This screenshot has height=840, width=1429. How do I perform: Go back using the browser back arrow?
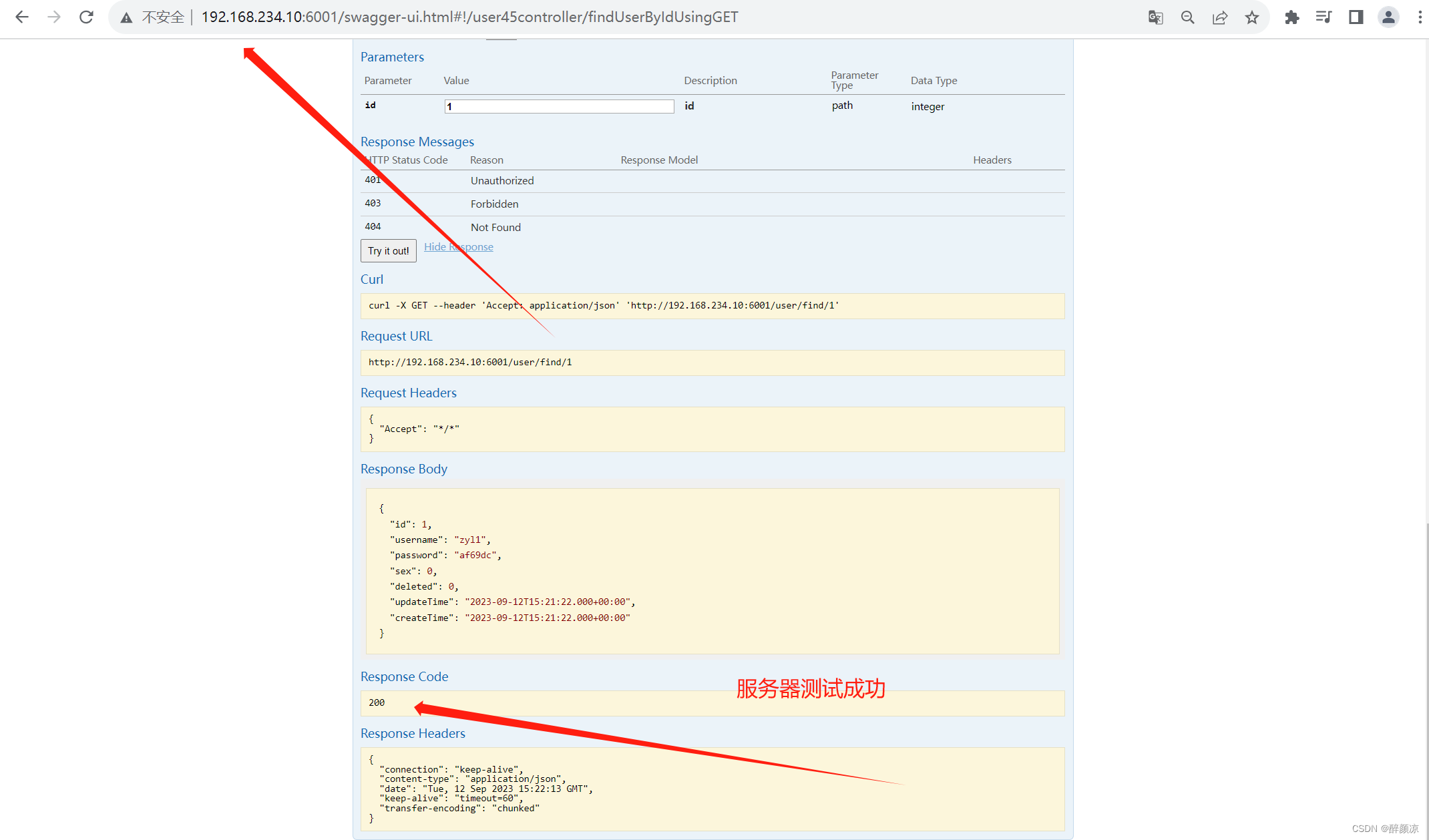[22, 17]
